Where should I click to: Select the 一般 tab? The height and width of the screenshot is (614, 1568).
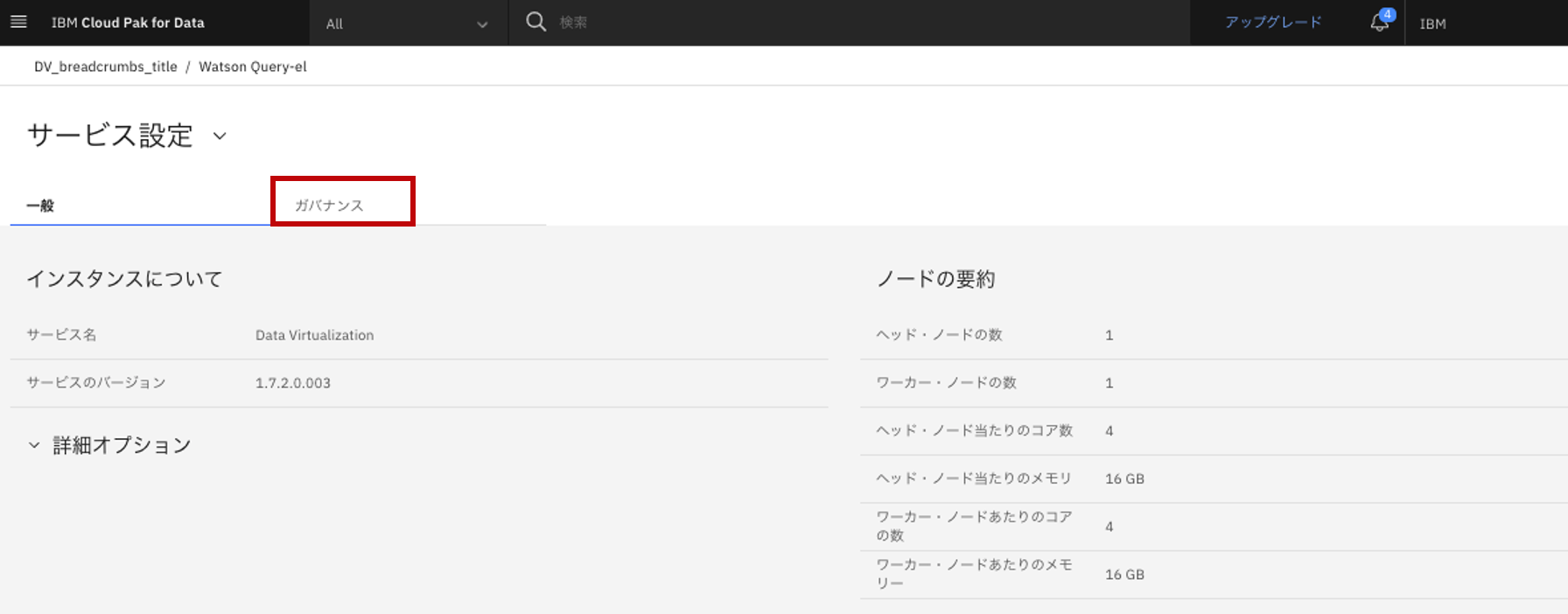(x=140, y=206)
